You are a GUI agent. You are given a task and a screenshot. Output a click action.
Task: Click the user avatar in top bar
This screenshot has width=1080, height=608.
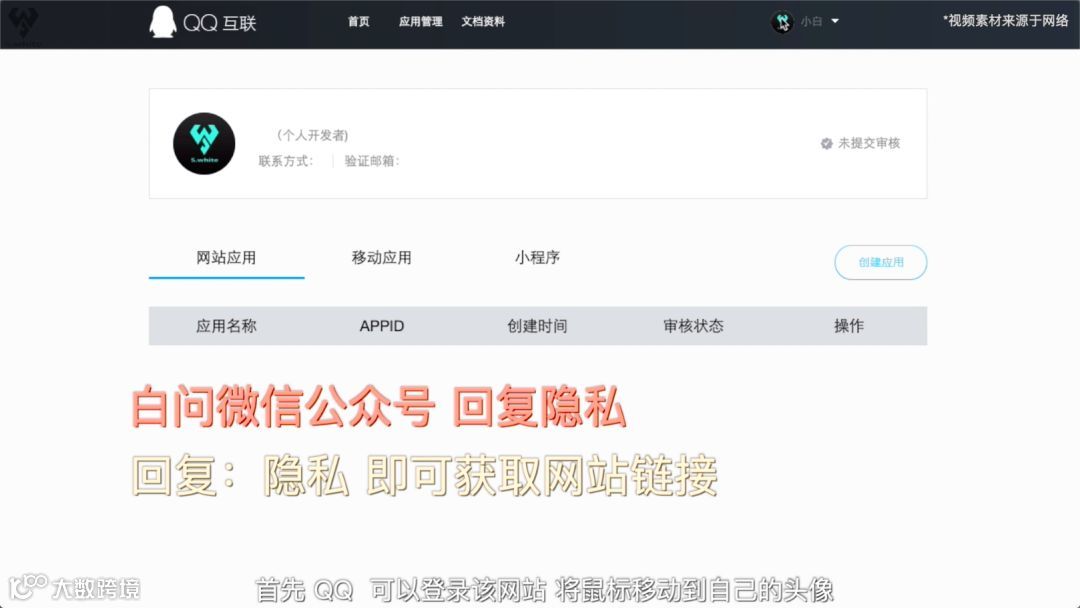coord(782,22)
